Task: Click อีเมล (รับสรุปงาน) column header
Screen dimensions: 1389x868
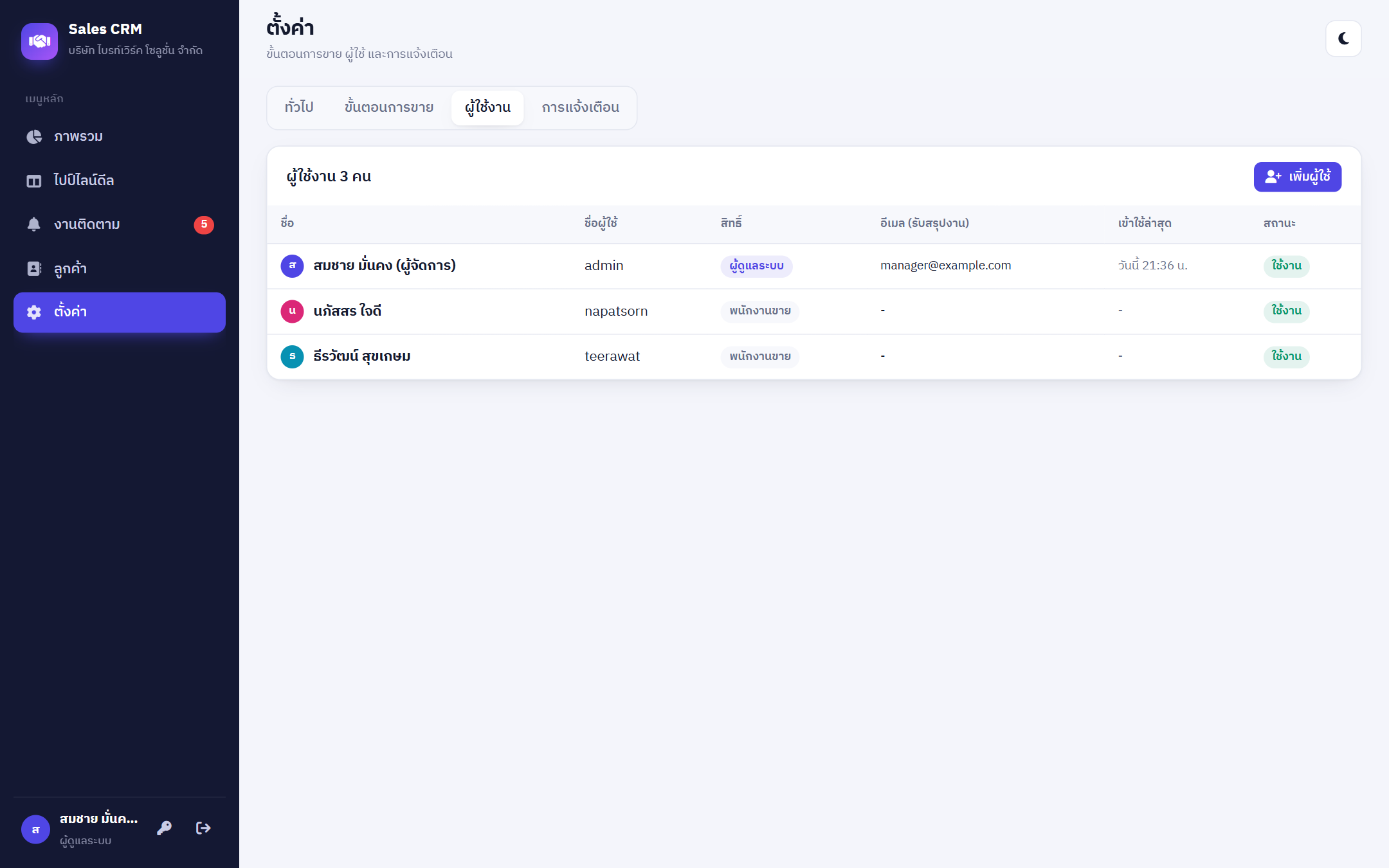Action: tap(925, 223)
